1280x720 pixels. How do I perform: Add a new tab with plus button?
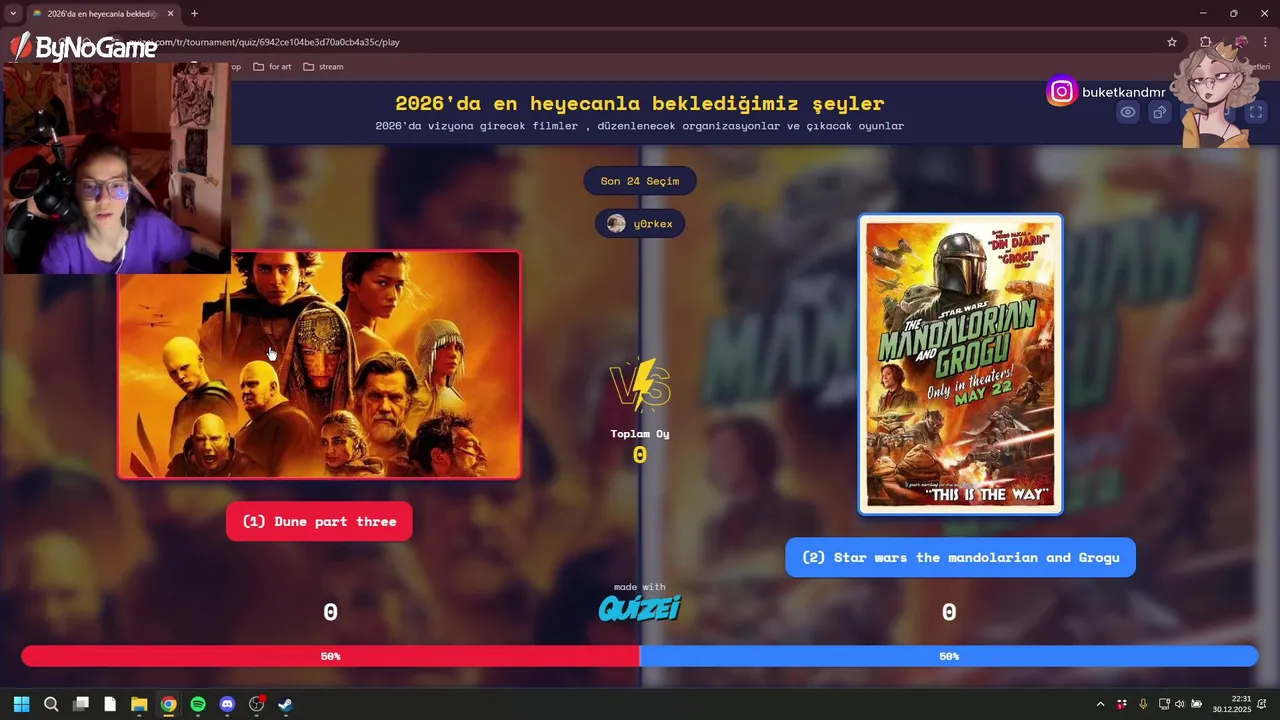(194, 14)
